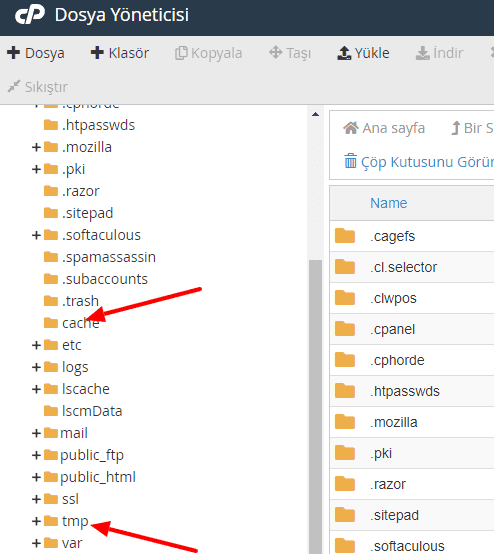Select .razor in the folder tree
Viewport: 494px width, 554px height.
[x=81, y=191]
